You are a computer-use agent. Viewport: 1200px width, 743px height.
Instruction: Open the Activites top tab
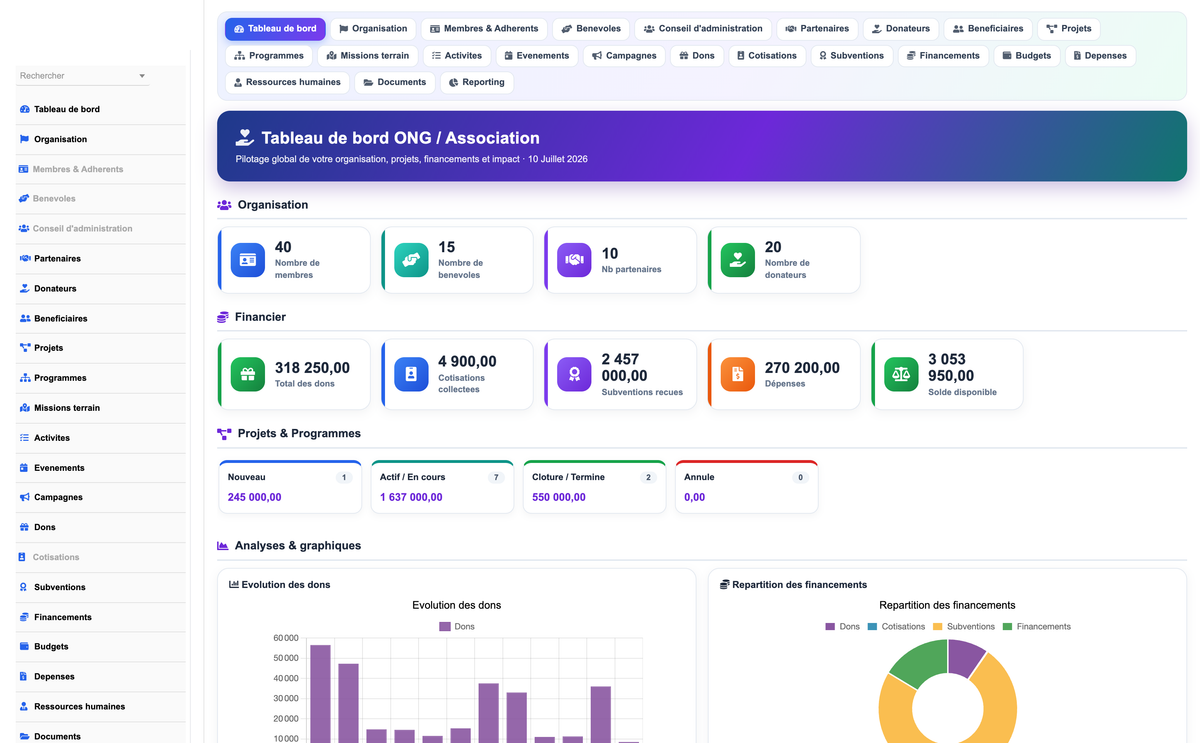point(457,56)
